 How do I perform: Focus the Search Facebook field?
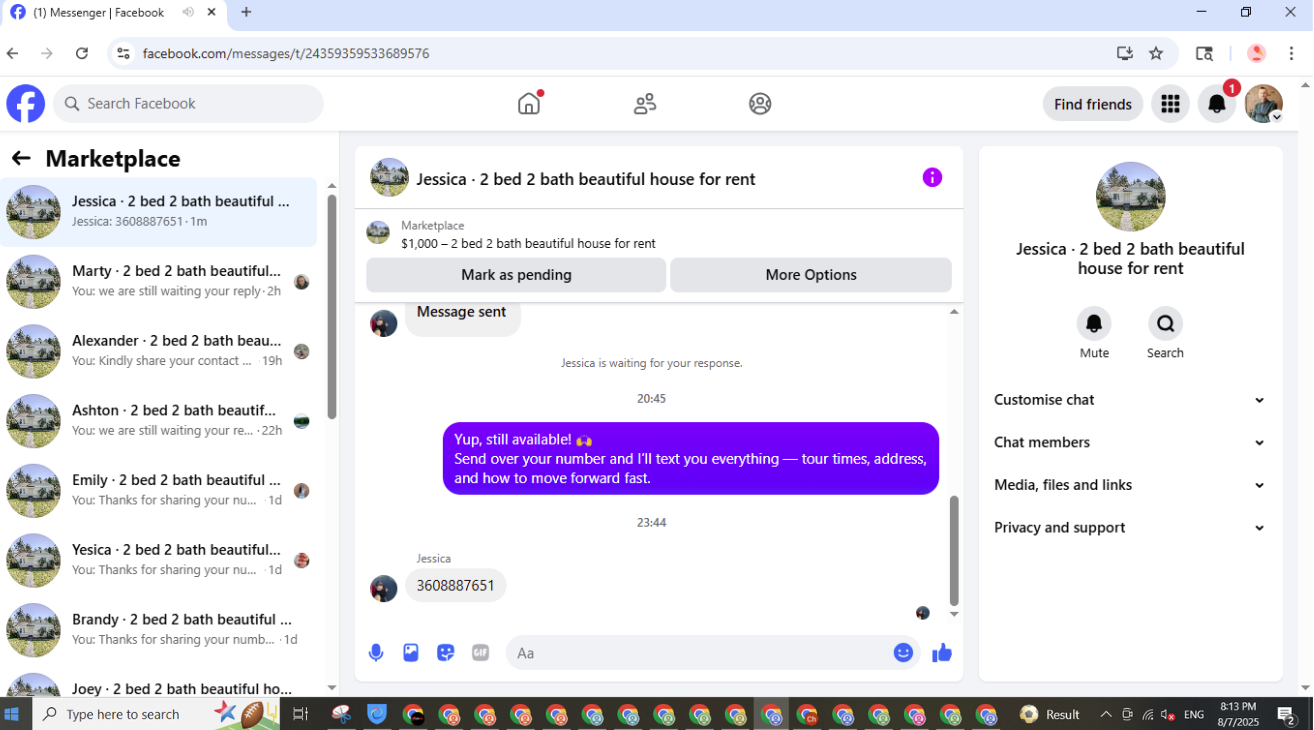pyautogui.click(x=189, y=104)
